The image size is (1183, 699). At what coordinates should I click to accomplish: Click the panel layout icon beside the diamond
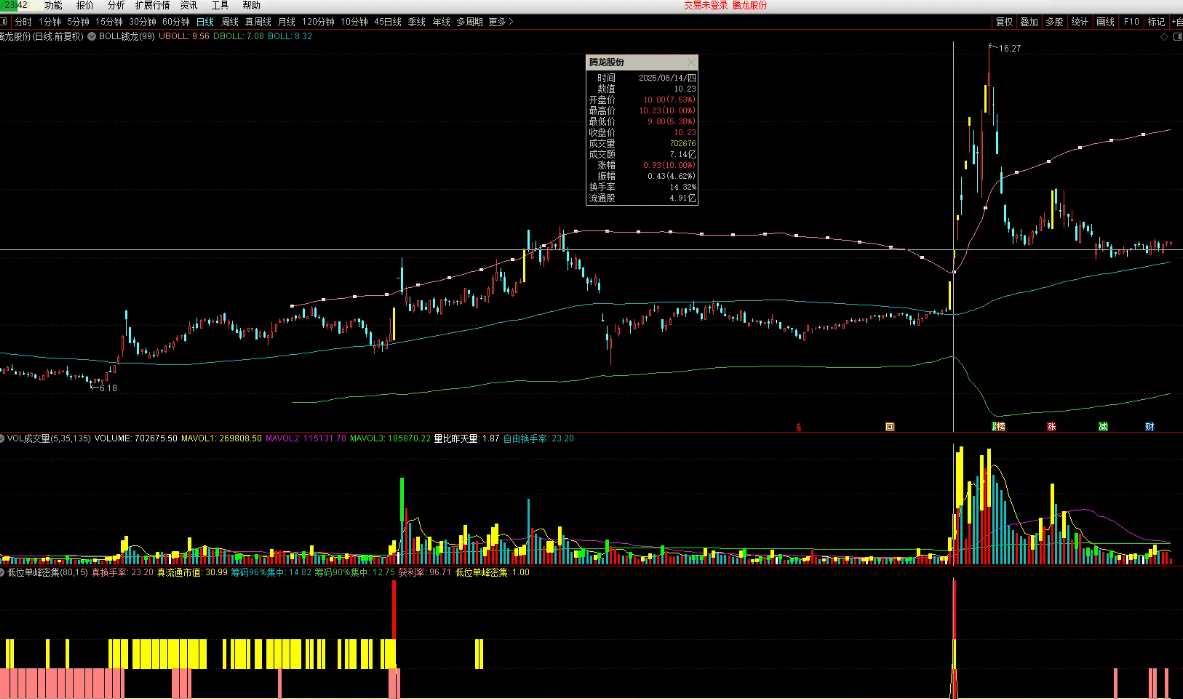click(1176, 36)
